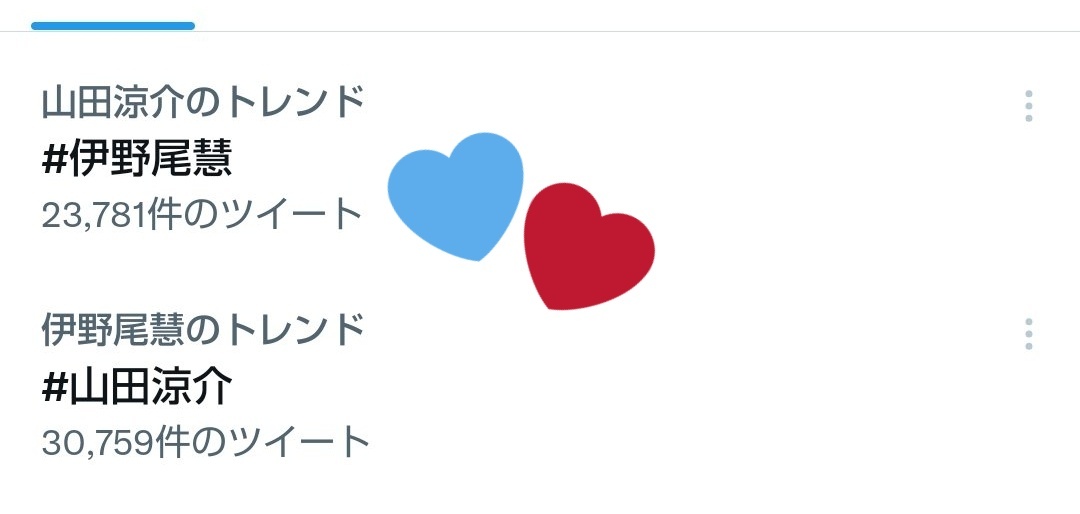
Task: Click the blue heart emoji
Action: point(455,196)
